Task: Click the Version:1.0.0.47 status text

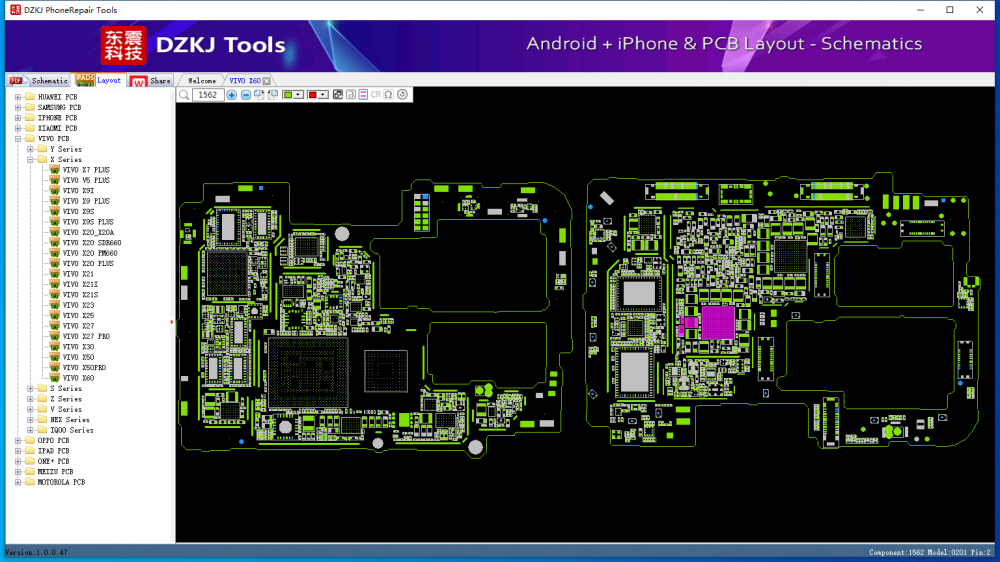Action: click(x=36, y=552)
